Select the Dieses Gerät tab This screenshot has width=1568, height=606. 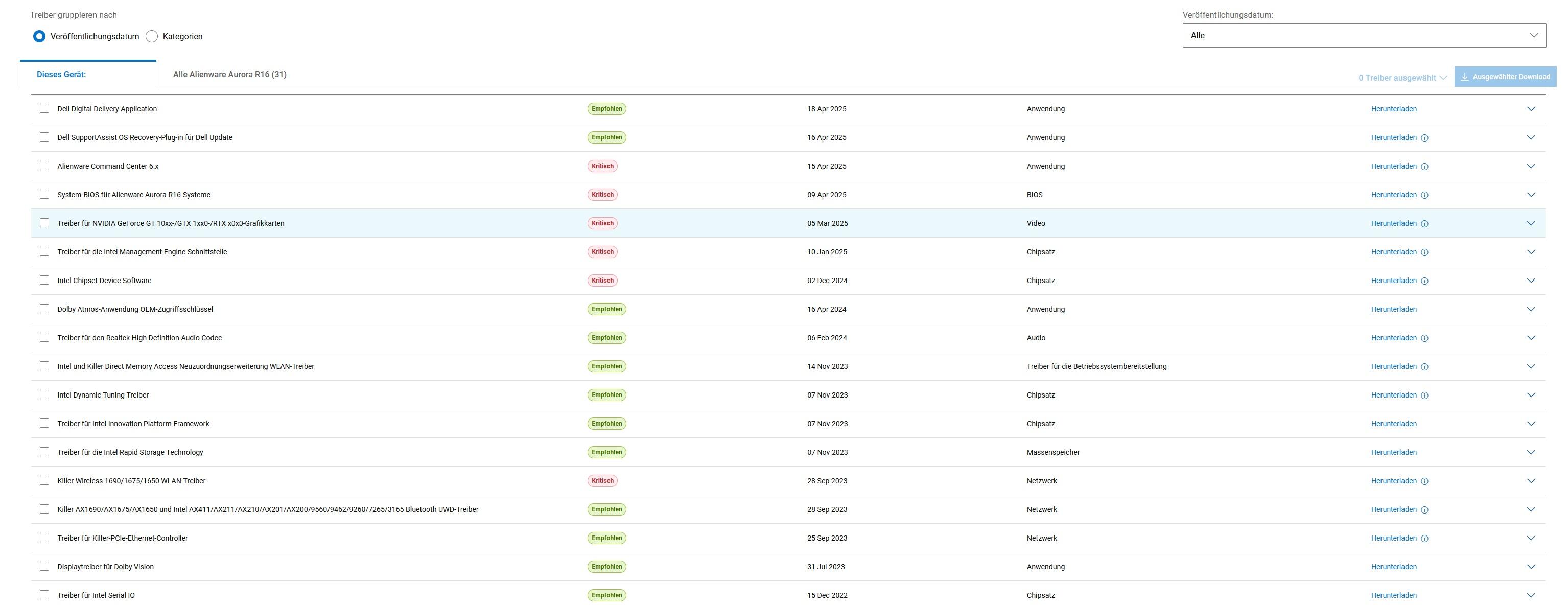[61, 74]
